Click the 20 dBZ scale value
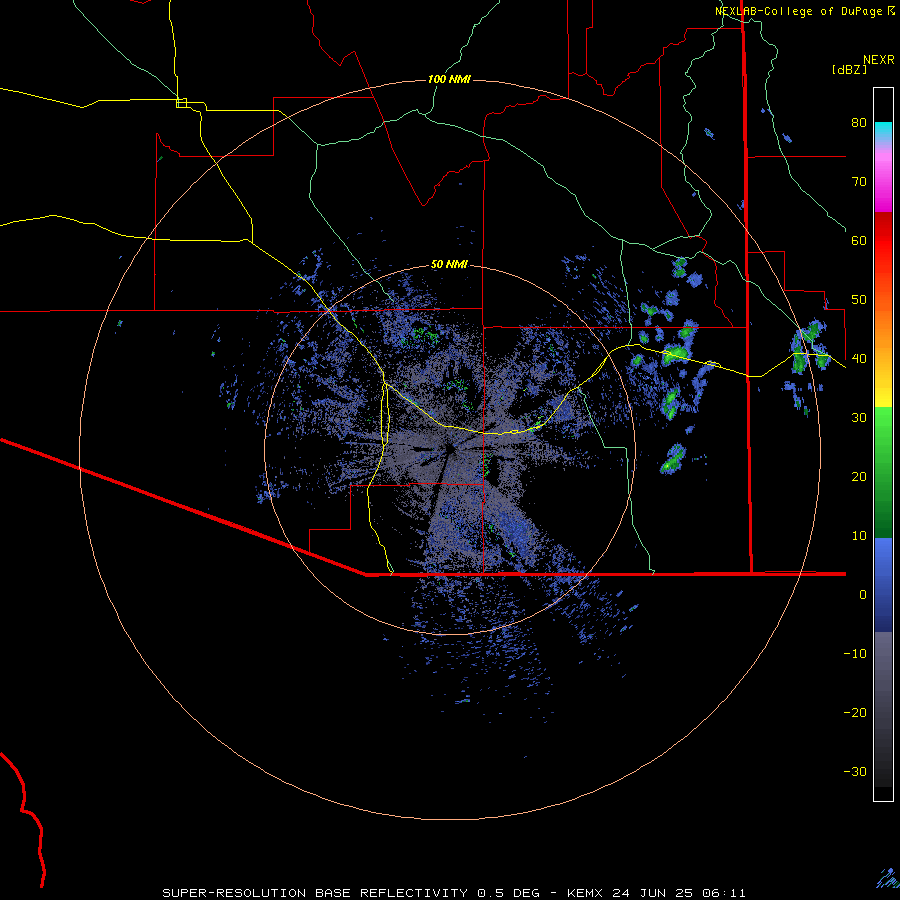Image resolution: width=900 pixels, height=900 pixels. pyautogui.click(x=859, y=476)
